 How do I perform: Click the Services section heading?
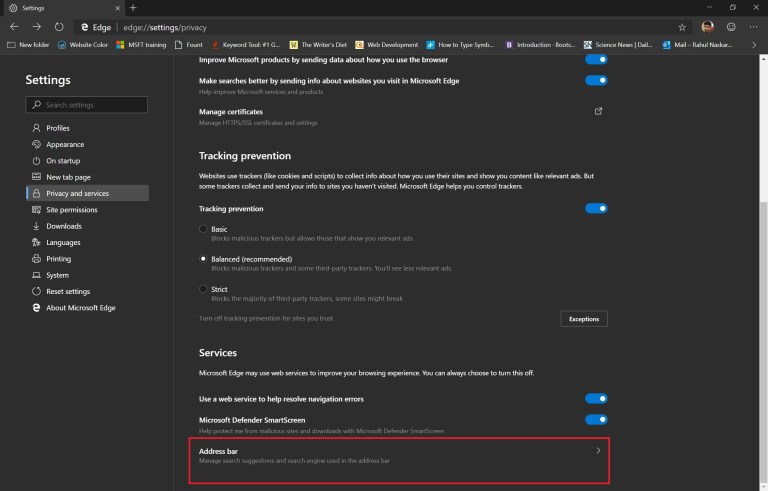(x=218, y=353)
